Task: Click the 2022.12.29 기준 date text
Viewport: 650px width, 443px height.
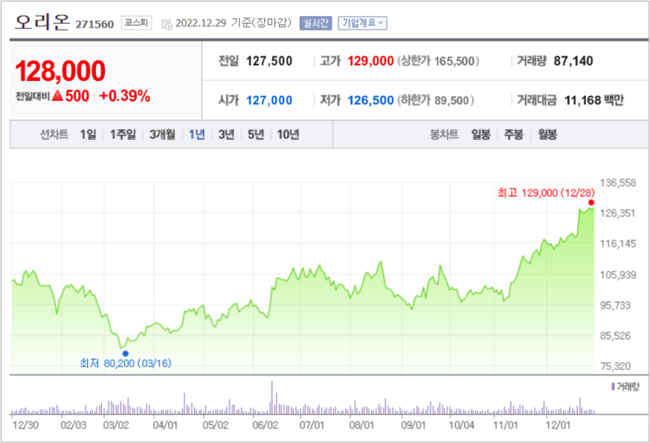Action: pos(233,23)
